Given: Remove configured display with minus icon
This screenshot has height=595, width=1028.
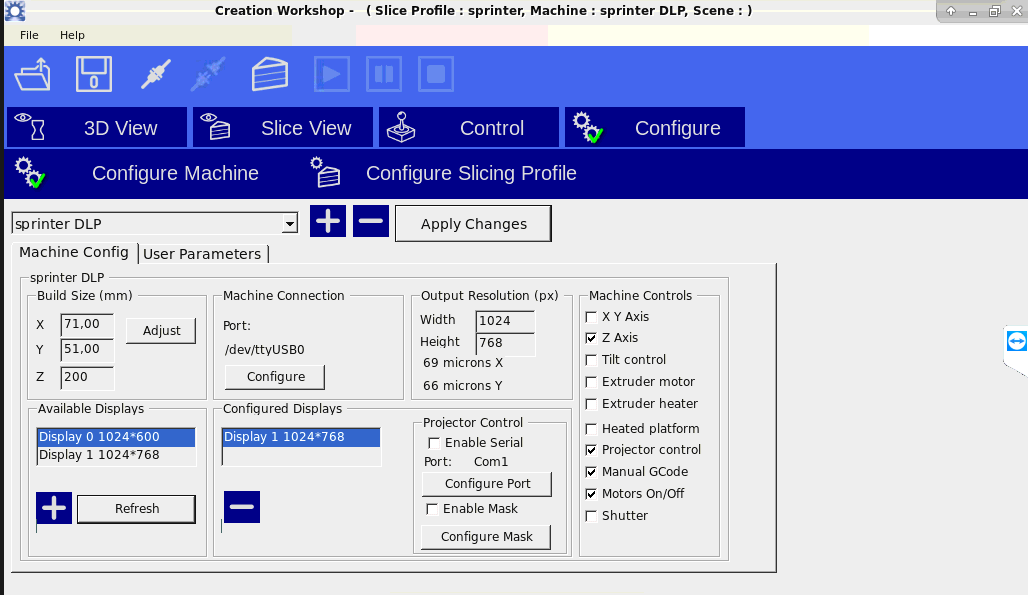Looking at the screenshot, I should (241, 507).
